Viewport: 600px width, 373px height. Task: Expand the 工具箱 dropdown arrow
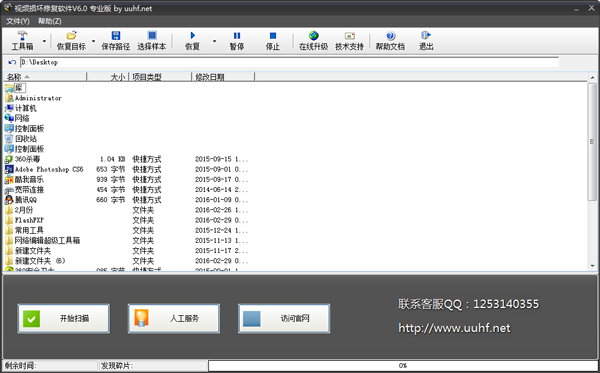pyautogui.click(x=44, y=41)
